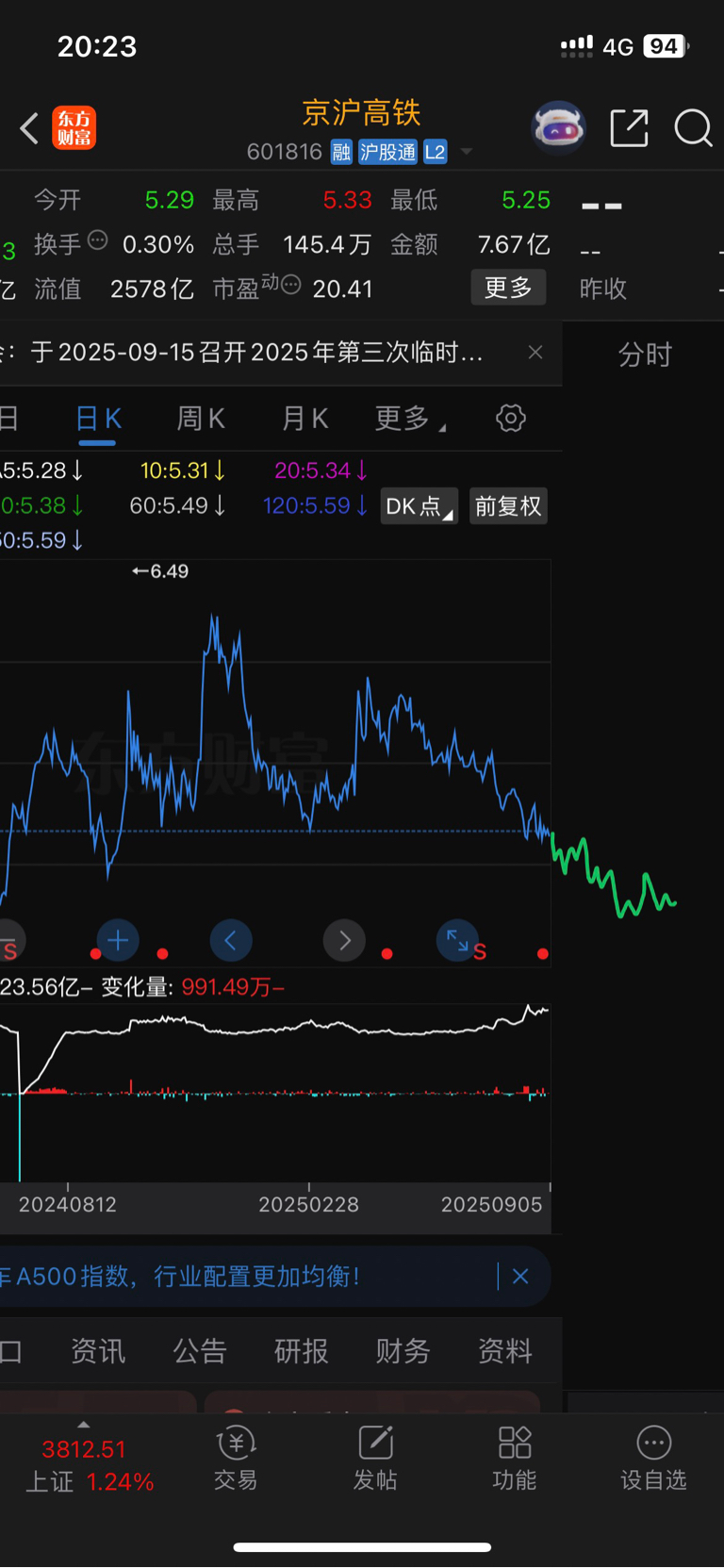Tap the 20:5.34 moving average label

pos(321,470)
